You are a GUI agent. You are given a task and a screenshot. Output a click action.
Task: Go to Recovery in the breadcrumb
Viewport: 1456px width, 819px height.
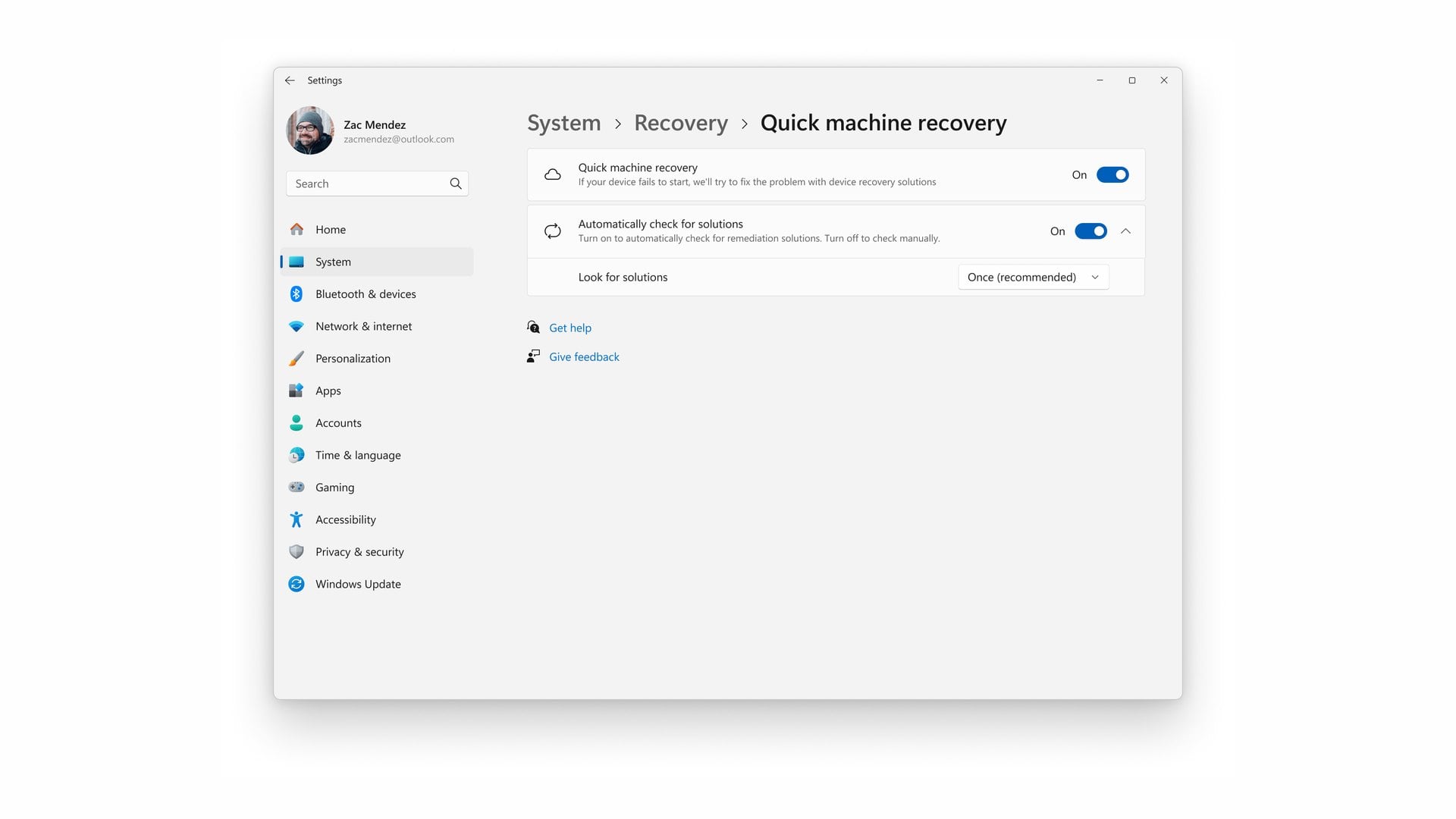tap(680, 123)
